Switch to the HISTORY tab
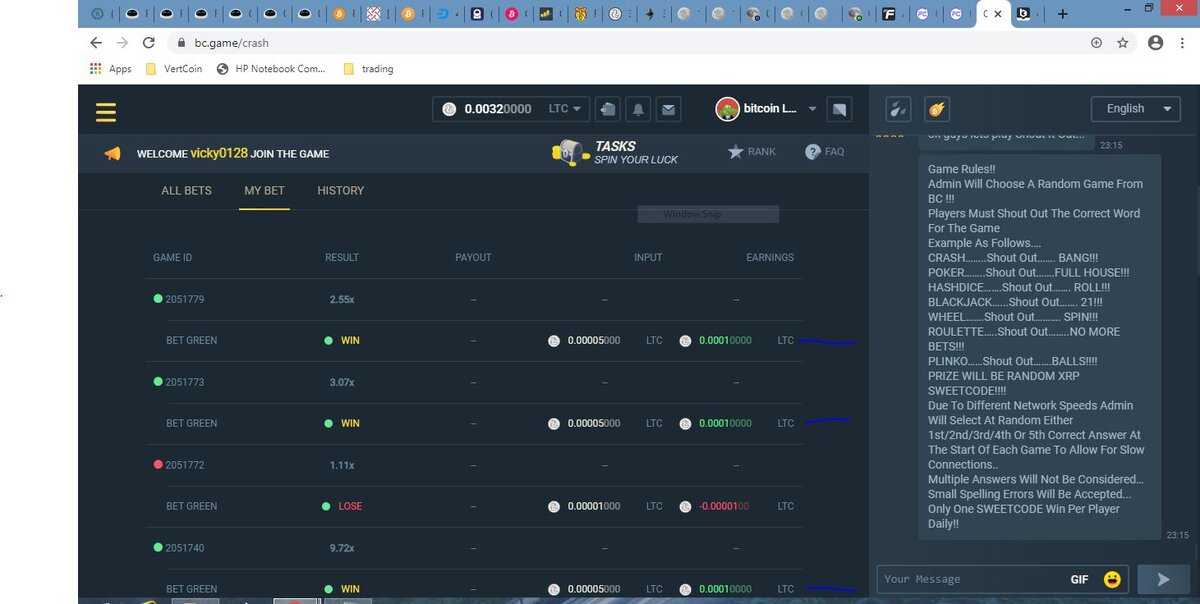1200x604 pixels. (340, 190)
